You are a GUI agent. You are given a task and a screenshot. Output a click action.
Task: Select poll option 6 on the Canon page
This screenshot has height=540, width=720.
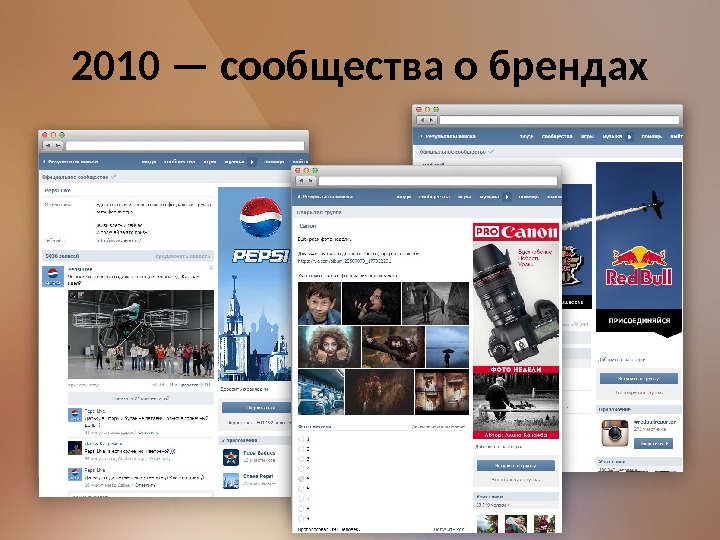click(x=301, y=489)
